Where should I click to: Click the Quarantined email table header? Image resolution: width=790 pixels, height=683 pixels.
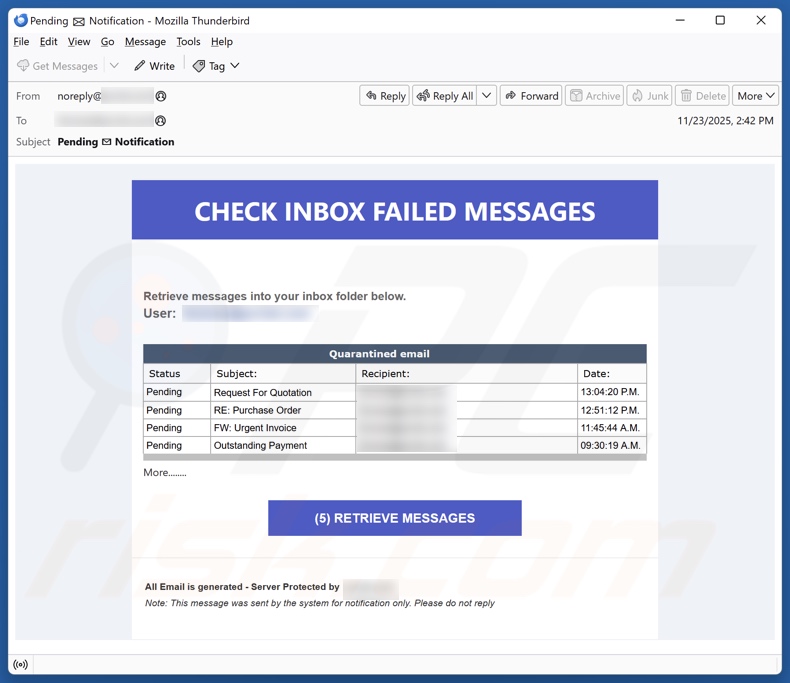pyautogui.click(x=394, y=354)
